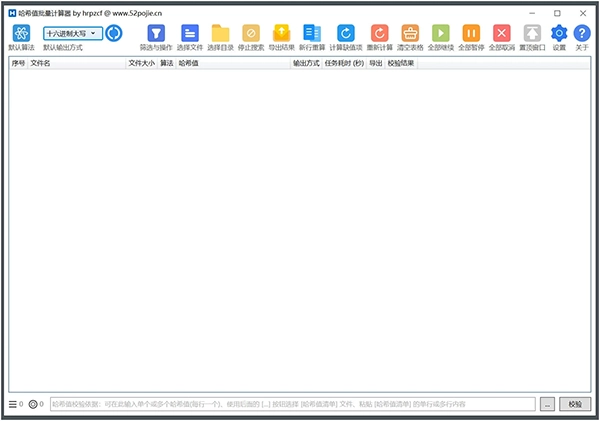Click the 默认算法 default algorithm icon
Viewport: 600px width, 421px height.
(21, 34)
